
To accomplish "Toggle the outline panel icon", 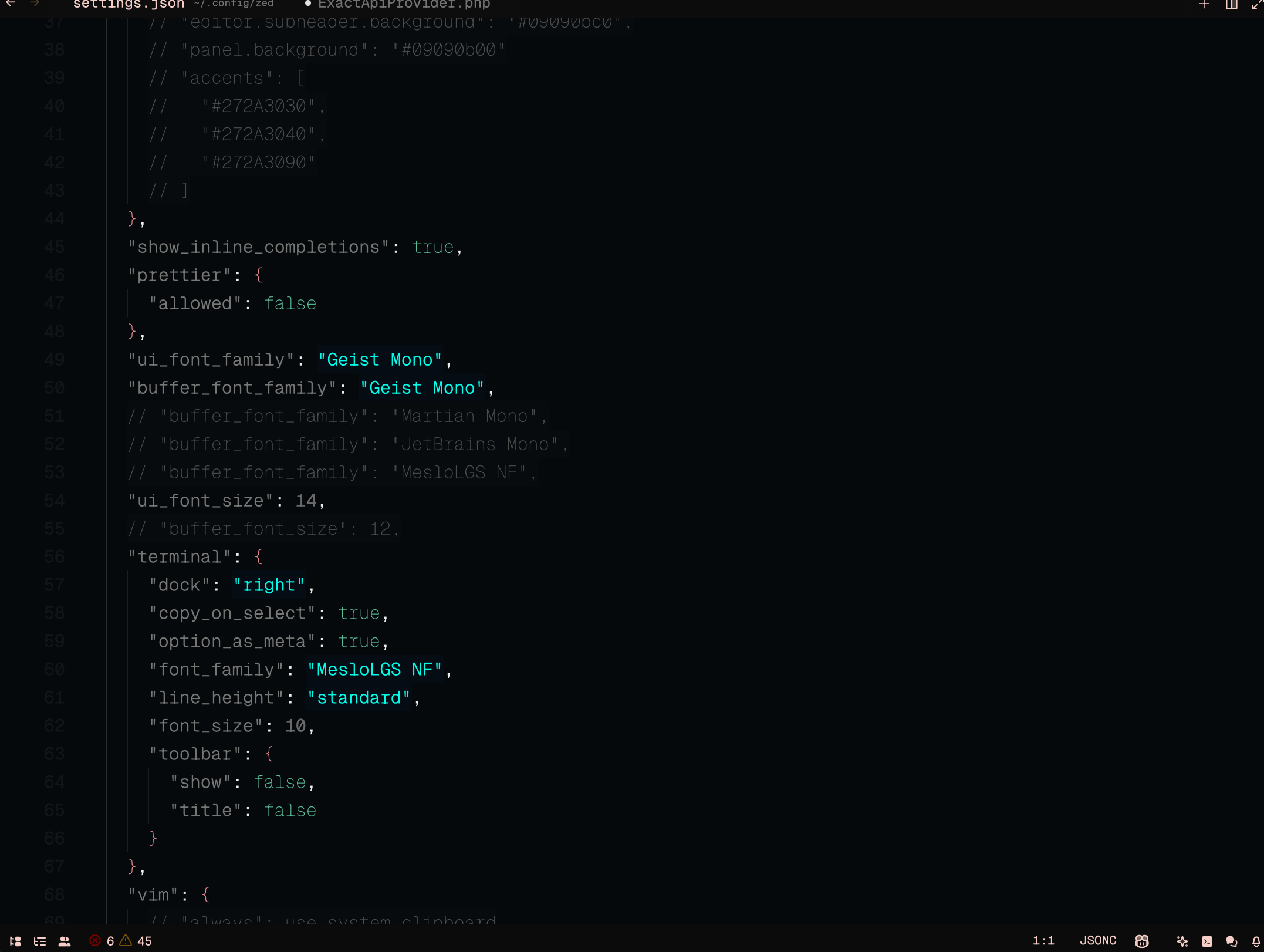I will [x=40, y=941].
